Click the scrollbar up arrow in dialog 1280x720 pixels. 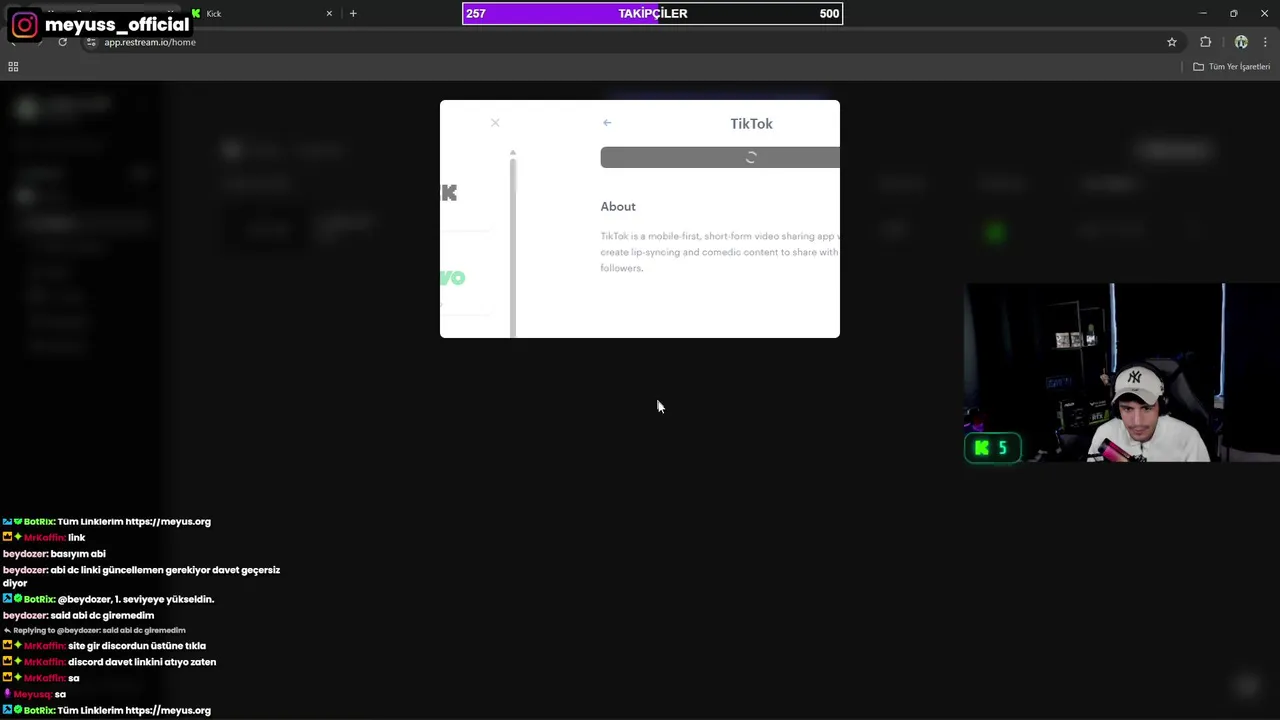(513, 153)
